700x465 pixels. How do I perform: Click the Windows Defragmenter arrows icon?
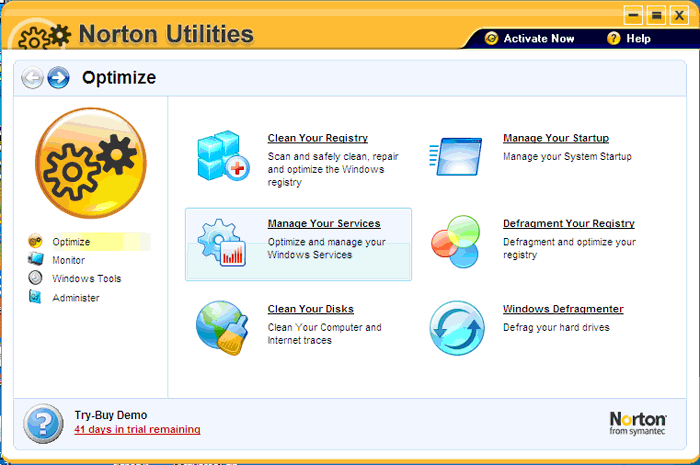[457, 328]
